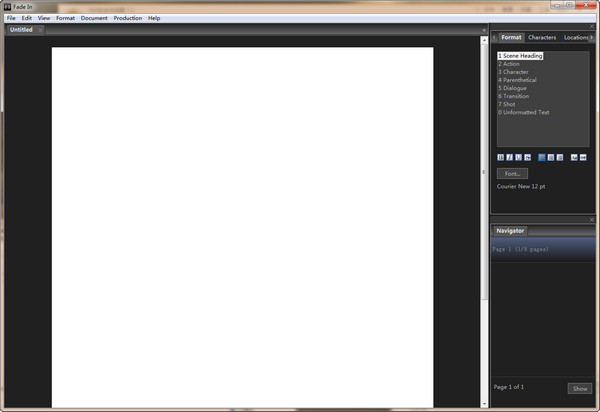
Task: Select 5 Dialogue element style
Action: point(512,88)
